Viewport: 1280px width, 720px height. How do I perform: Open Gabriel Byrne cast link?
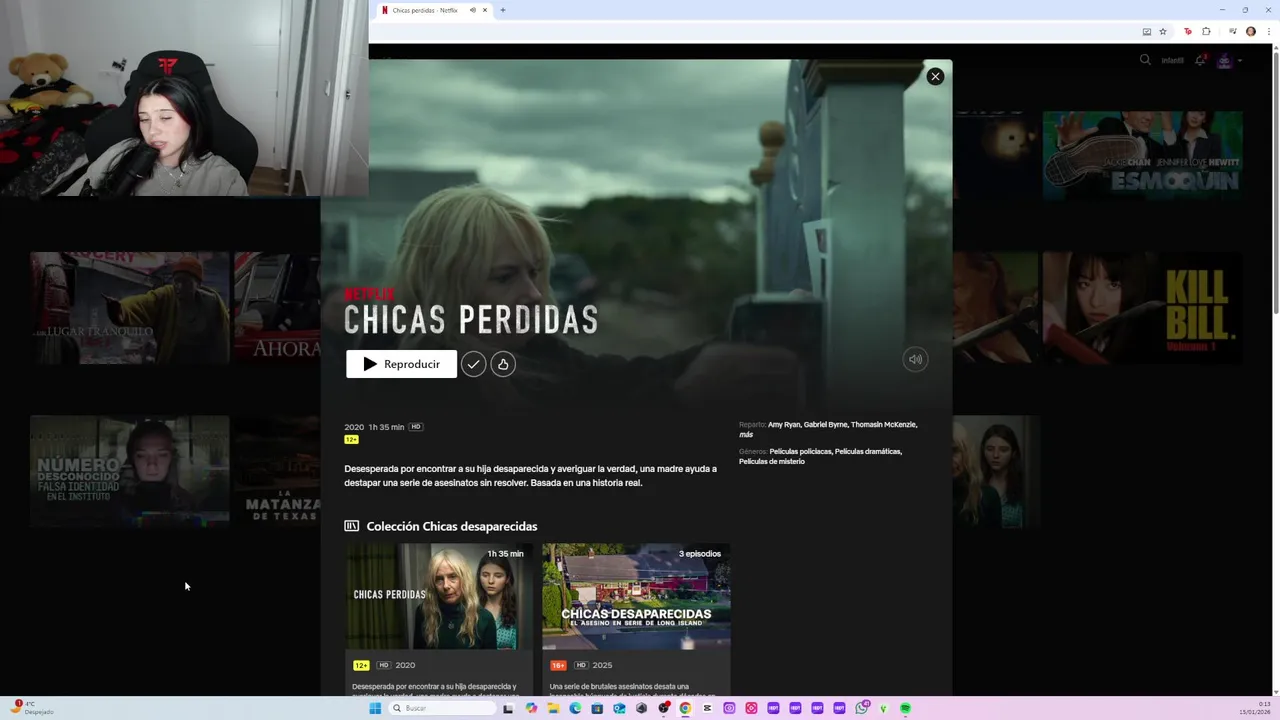click(826, 425)
